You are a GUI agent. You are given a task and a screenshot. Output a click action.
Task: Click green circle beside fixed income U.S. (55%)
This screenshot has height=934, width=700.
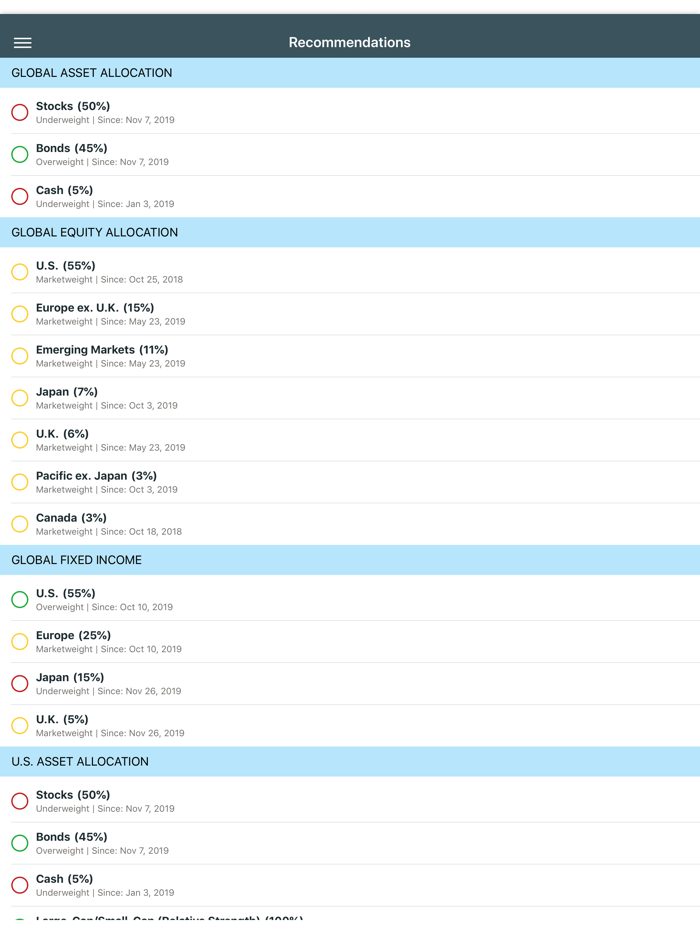[20, 599]
